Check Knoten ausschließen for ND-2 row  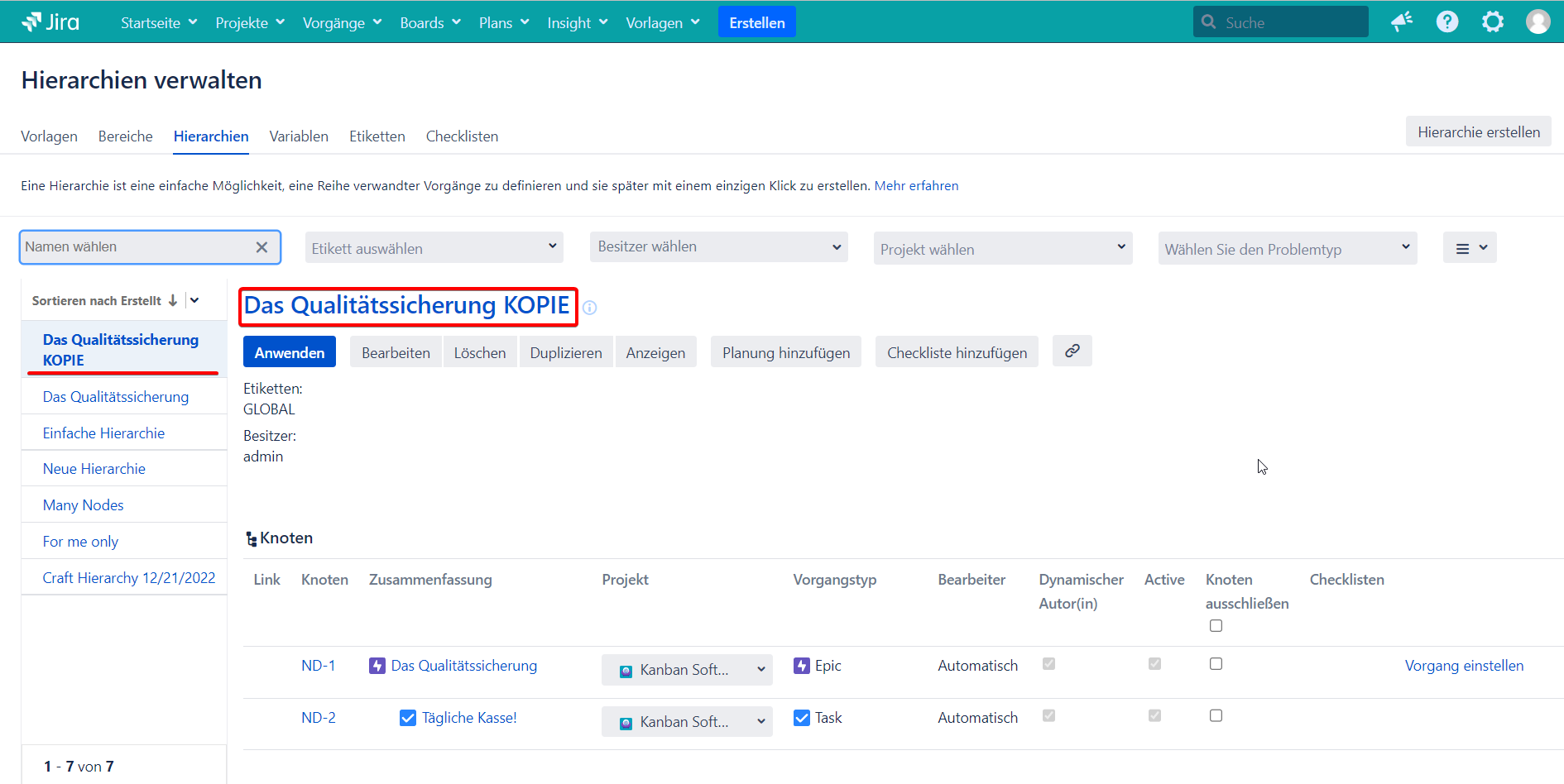click(1216, 716)
